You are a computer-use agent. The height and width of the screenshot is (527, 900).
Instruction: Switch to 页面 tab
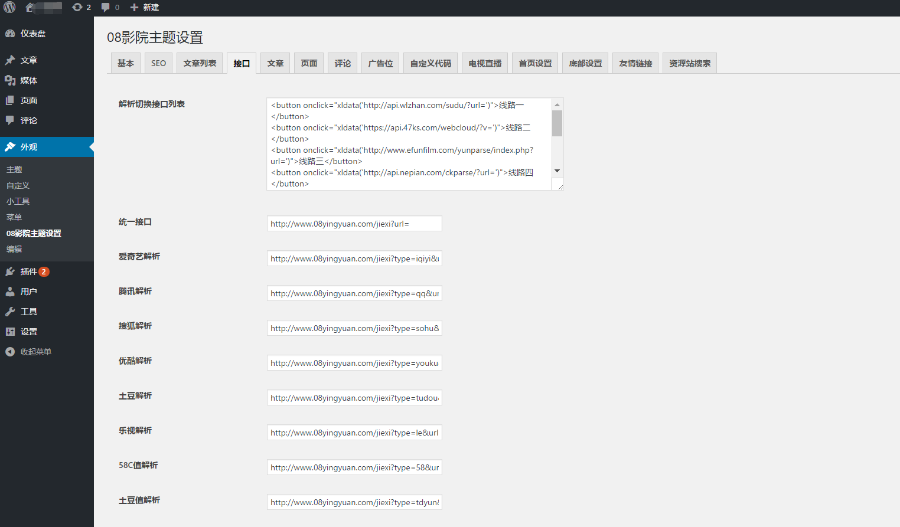click(x=309, y=63)
